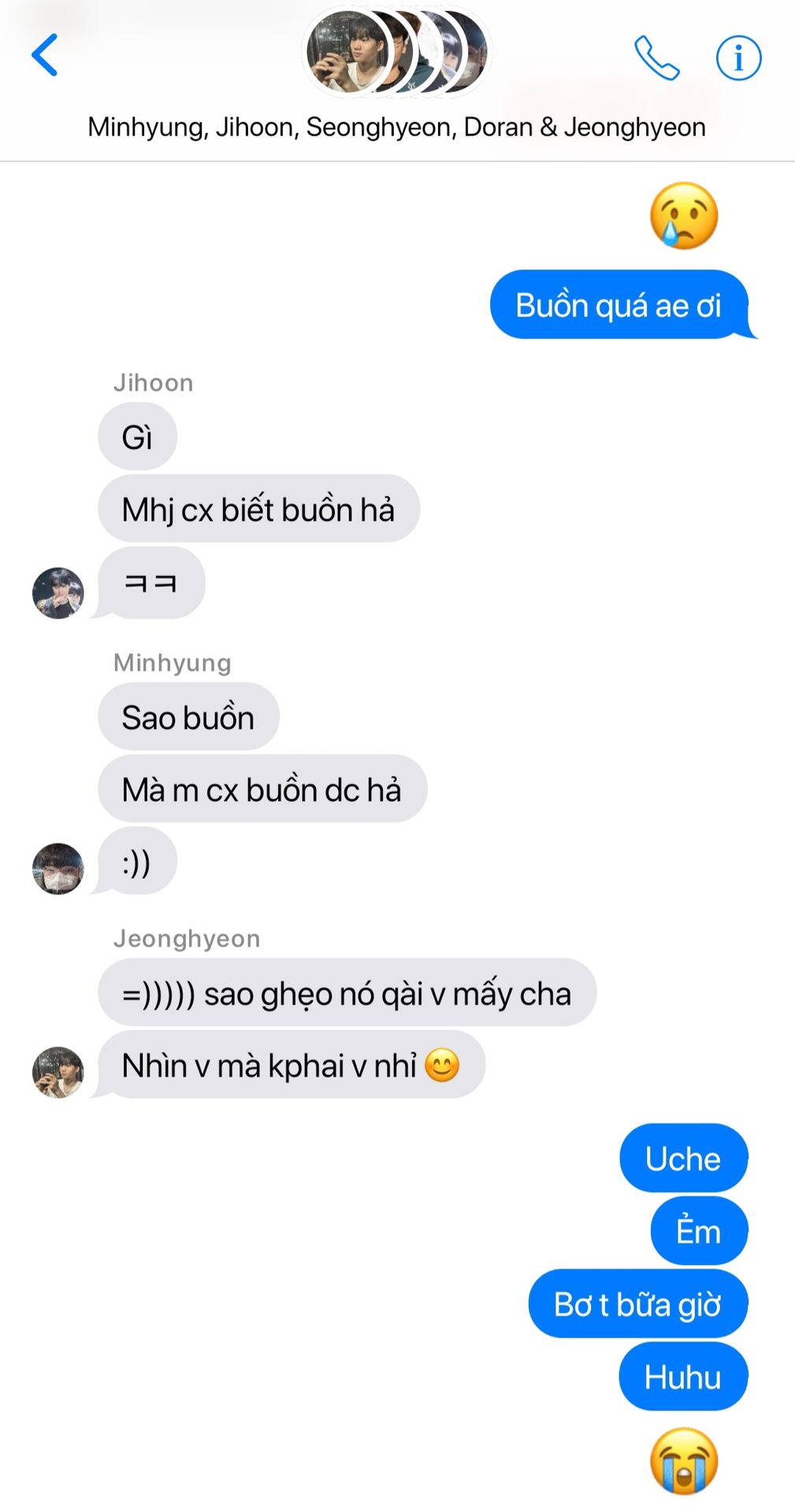Open conversation info icon
Image resolution: width=795 pixels, height=1512 pixels.
[x=738, y=57]
